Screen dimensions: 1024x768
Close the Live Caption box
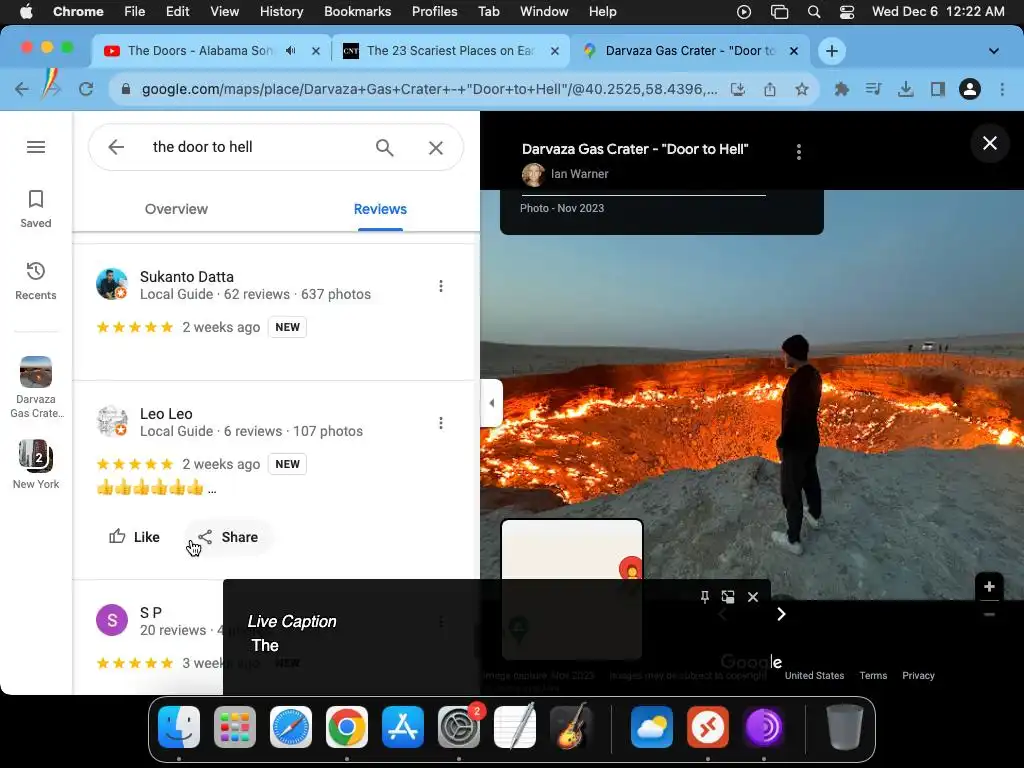click(753, 597)
